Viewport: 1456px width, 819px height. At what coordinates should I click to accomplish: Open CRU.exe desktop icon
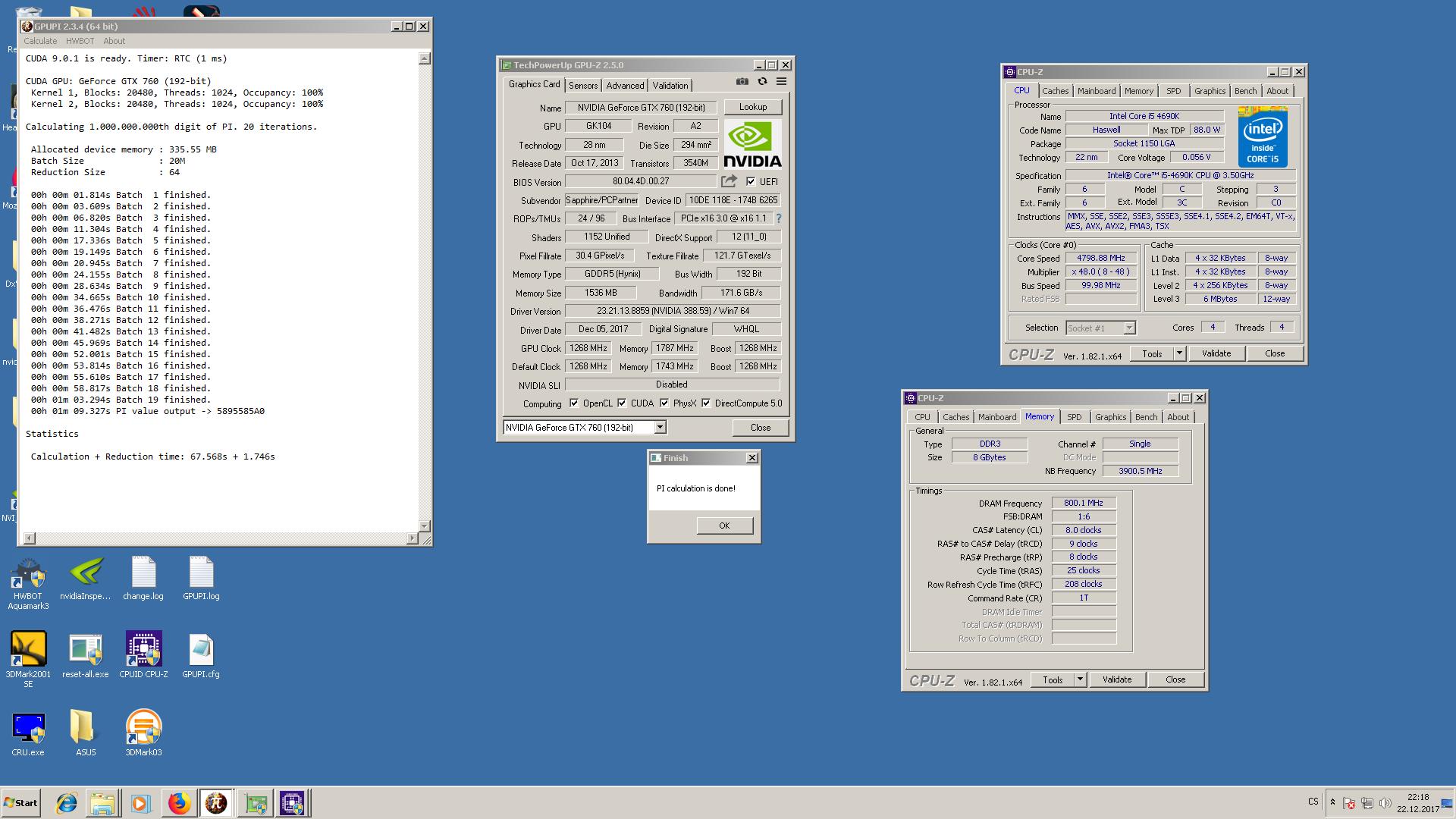(28, 734)
